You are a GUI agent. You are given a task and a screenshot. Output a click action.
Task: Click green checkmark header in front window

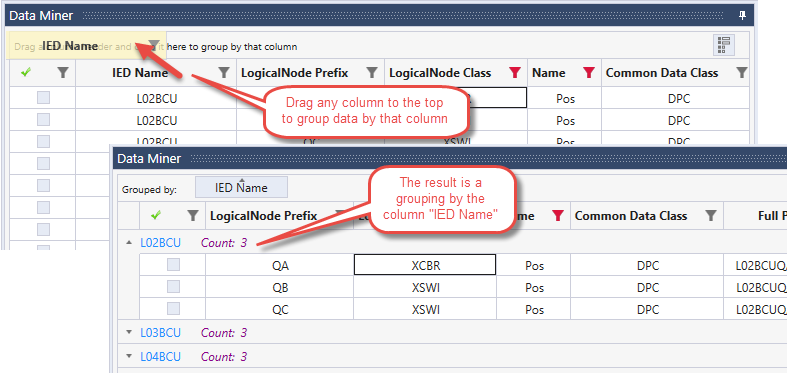click(x=156, y=216)
